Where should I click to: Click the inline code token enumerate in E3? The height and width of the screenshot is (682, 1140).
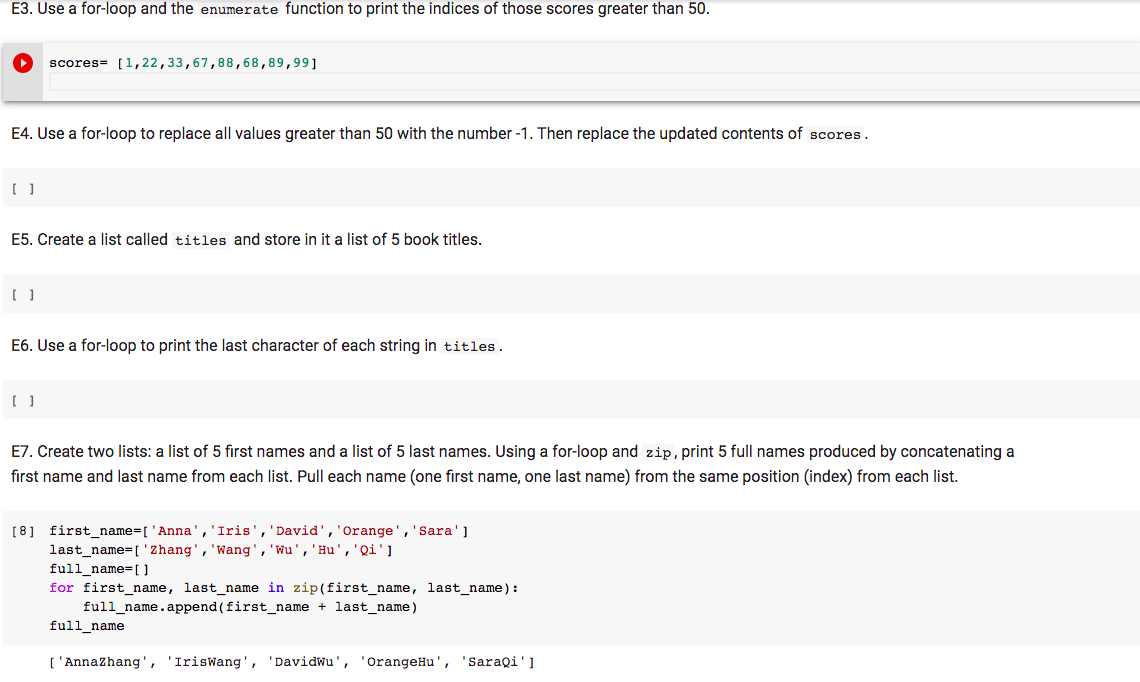[241, 10]
